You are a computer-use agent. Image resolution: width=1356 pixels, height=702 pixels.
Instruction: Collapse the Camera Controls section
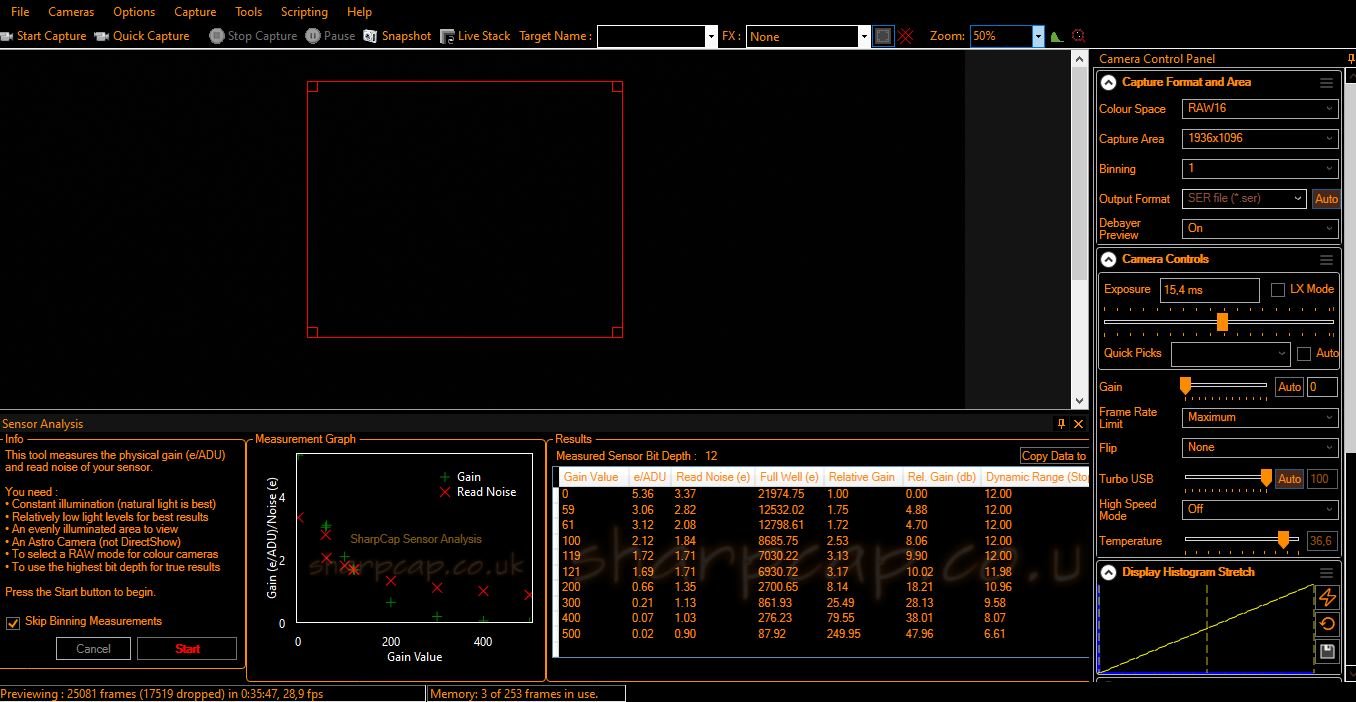pos(1108,260)
